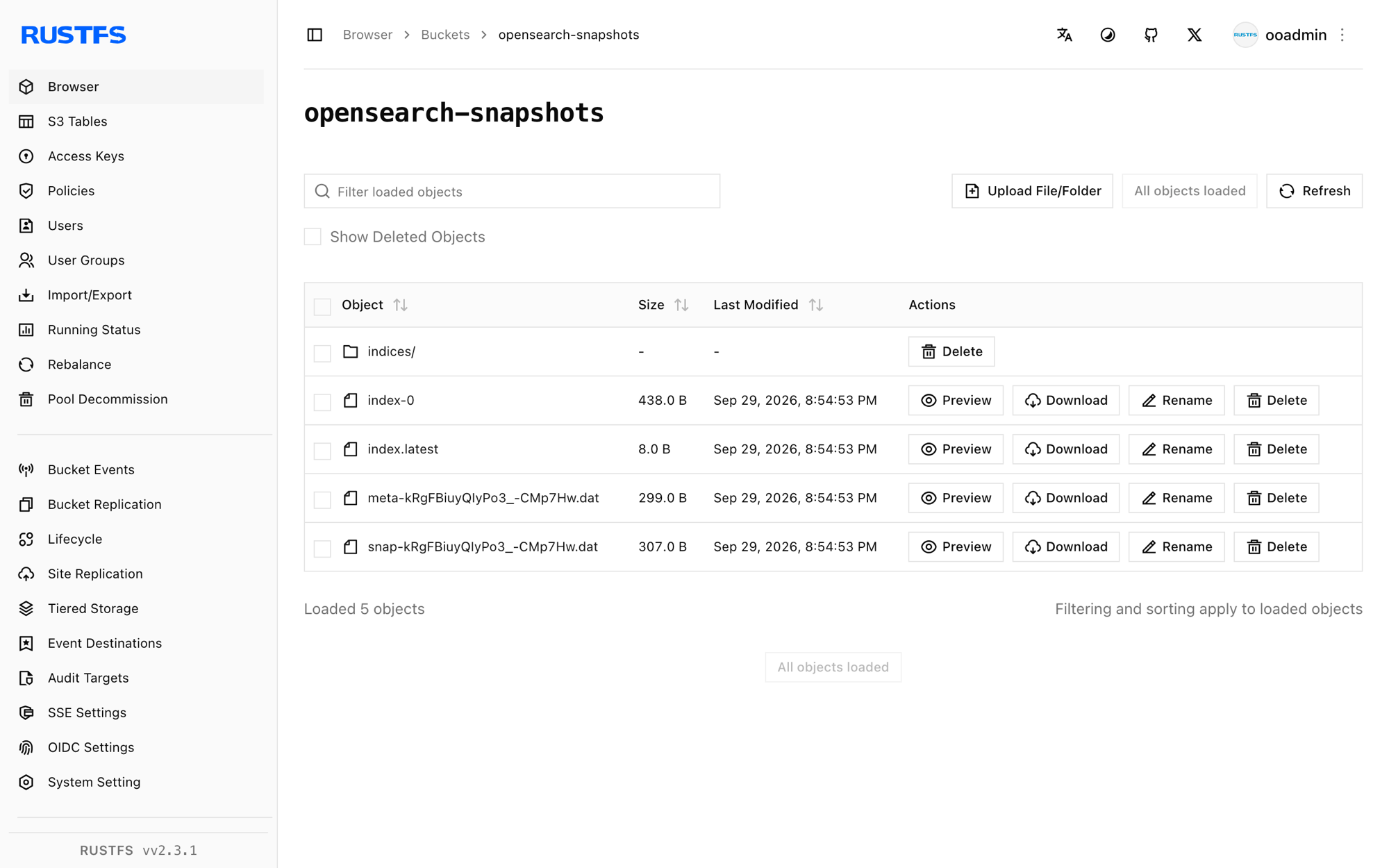Open Bucket Events
The width and height of the screenshot is (1389, 868).
point(136,469)
